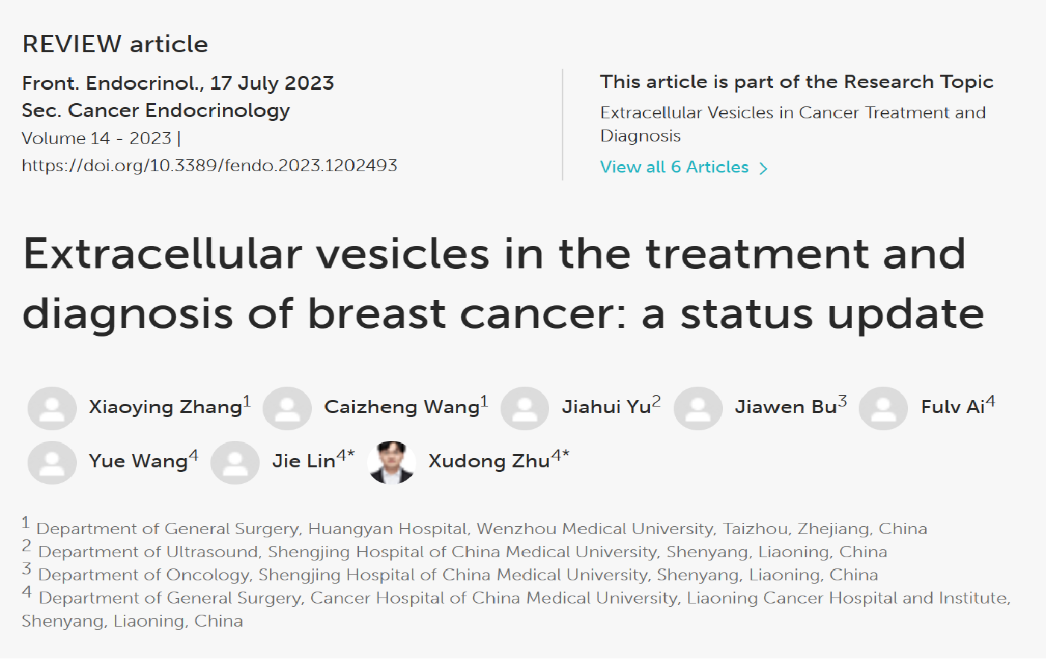This screenshot has width=1046, height=659.
Task: Click author name Xudong Zhu
Action: pos(489,461)
